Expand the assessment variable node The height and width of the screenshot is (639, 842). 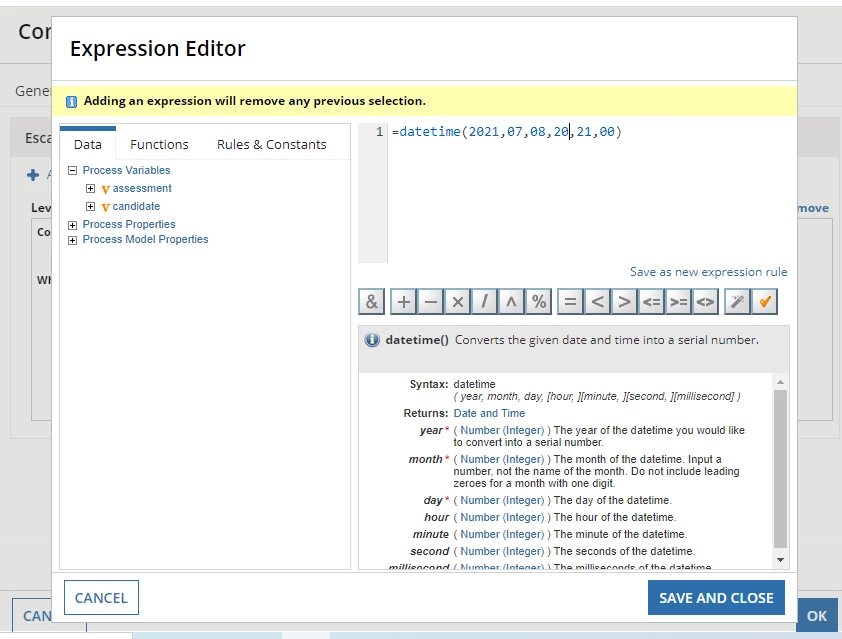coord(90,188)
